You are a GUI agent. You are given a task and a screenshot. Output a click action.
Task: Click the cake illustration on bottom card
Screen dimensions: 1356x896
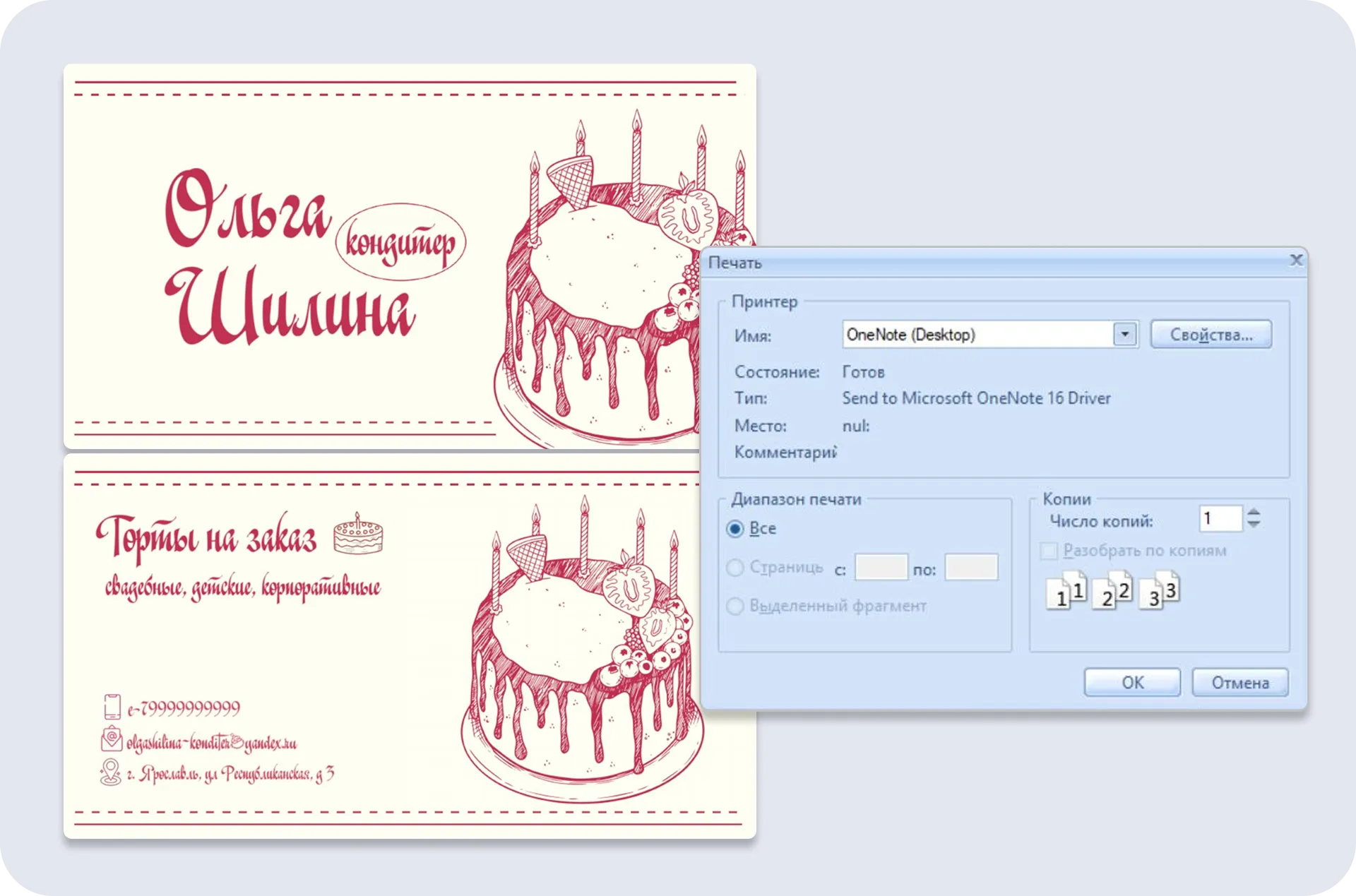(x=583, y=650)
